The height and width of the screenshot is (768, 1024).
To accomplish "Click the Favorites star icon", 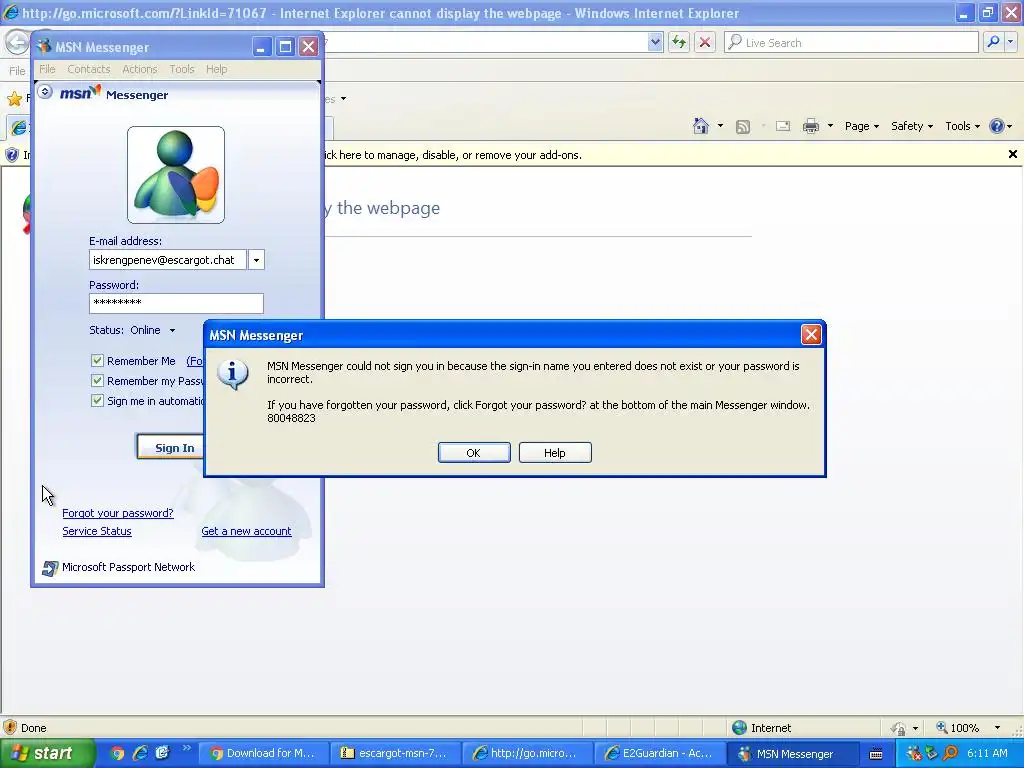I will coord(14,99).
